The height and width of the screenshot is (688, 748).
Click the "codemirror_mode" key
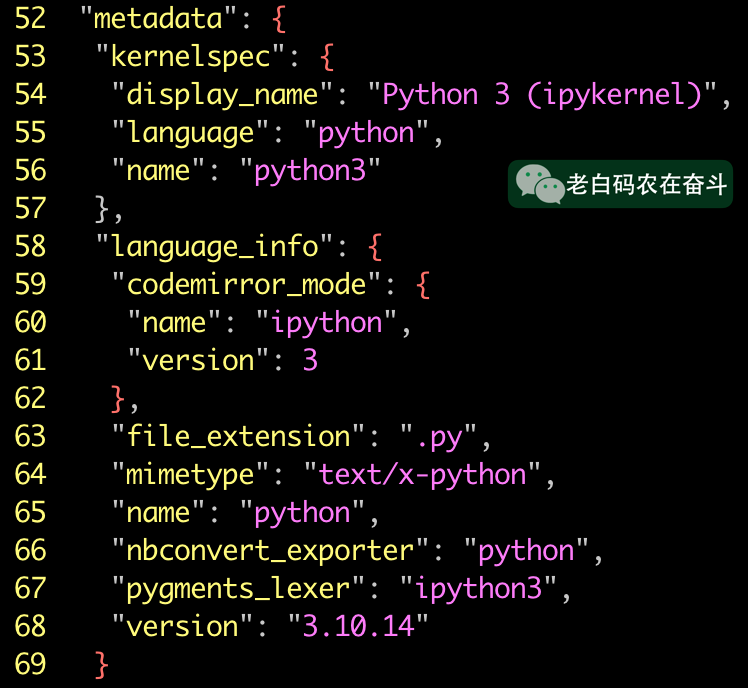coord(246,285)
